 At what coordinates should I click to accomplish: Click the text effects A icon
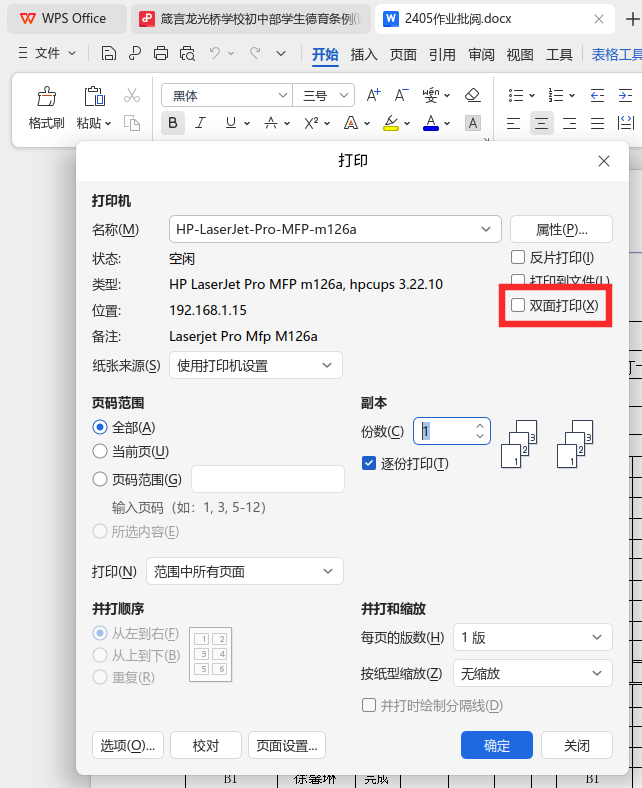click(351, 123)
